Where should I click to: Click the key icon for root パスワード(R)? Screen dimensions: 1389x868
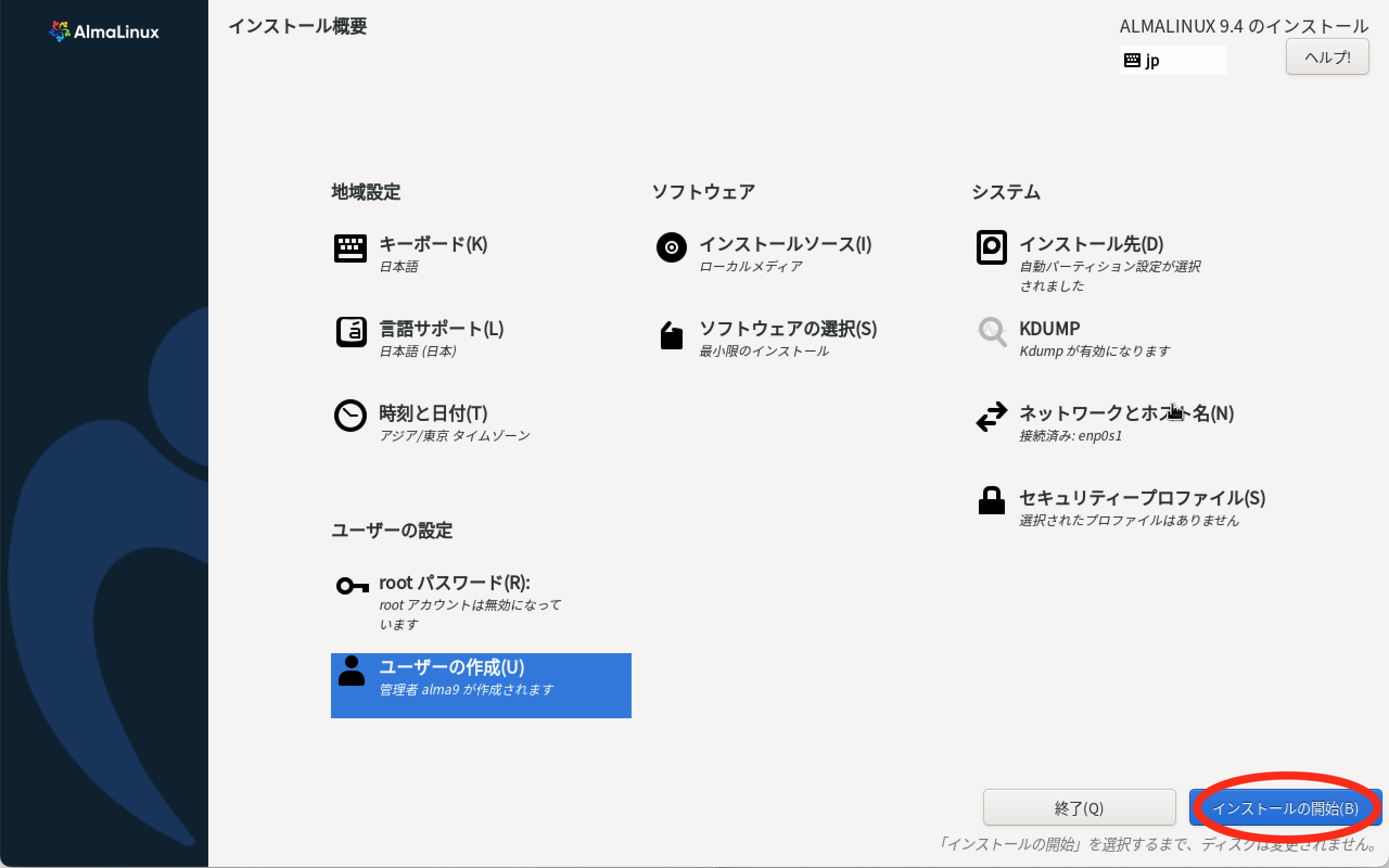[352, 585]
